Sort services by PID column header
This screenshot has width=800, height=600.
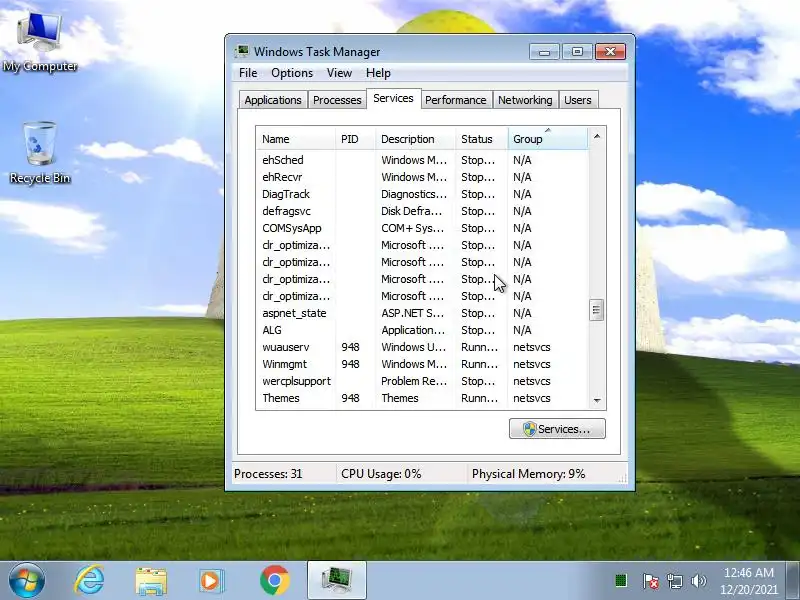point(355,139)
